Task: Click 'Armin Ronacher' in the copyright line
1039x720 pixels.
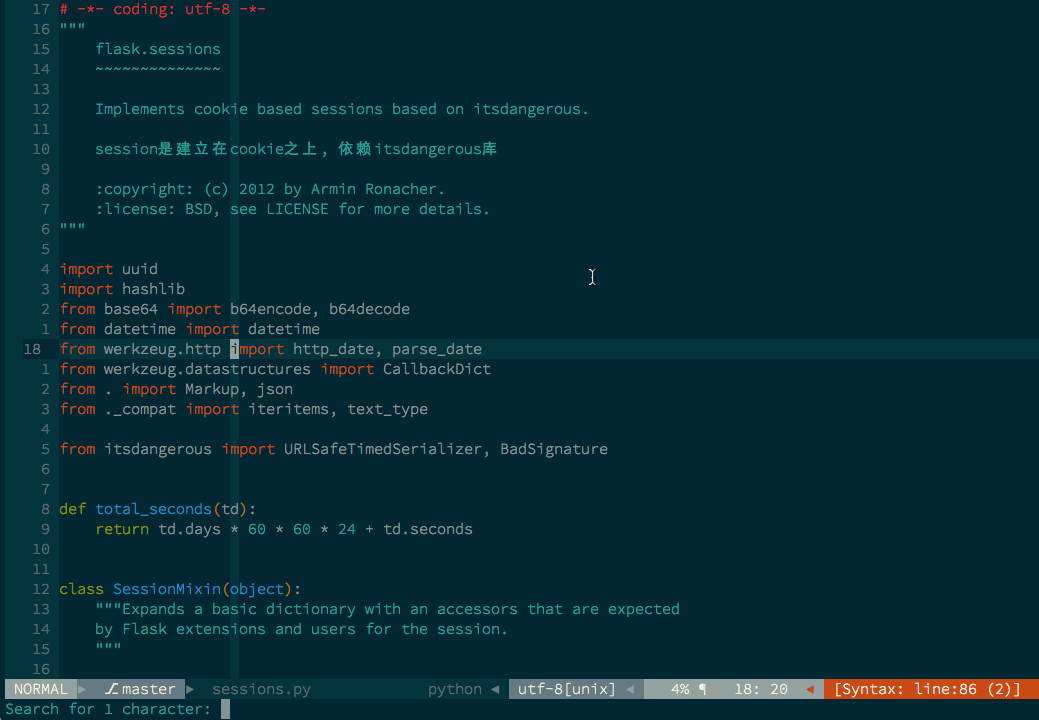Action: coord(373,189)
